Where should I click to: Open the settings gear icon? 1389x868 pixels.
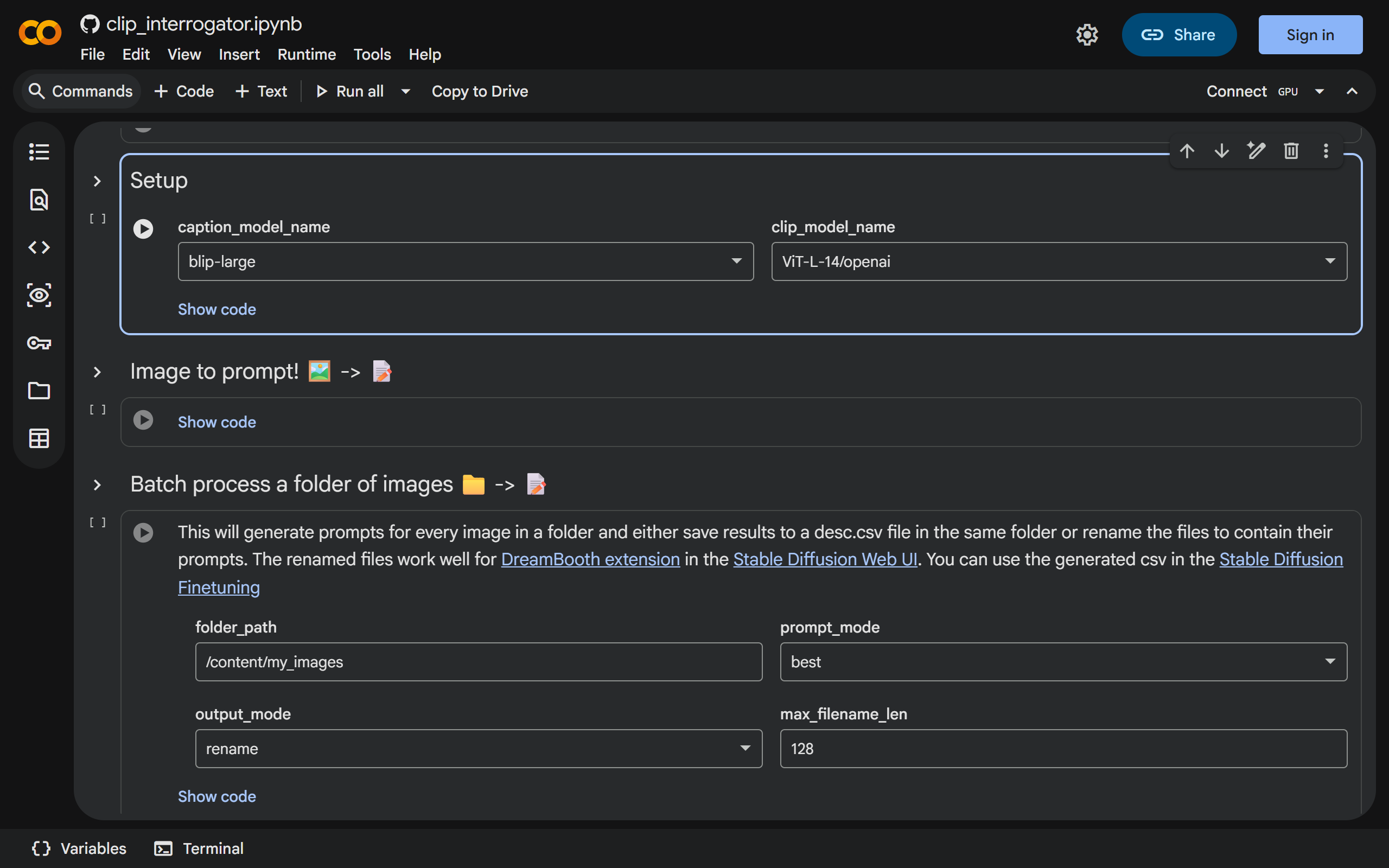click(x=1087, y=34)
